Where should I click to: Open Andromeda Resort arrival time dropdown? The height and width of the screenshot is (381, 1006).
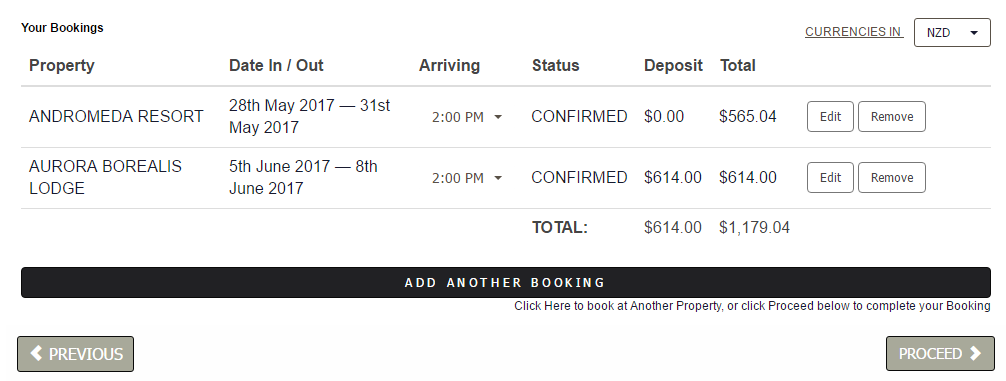466,117
